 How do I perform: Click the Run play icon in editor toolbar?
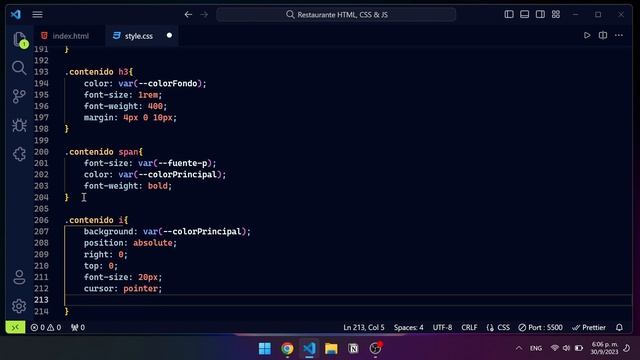pos(587,36)
